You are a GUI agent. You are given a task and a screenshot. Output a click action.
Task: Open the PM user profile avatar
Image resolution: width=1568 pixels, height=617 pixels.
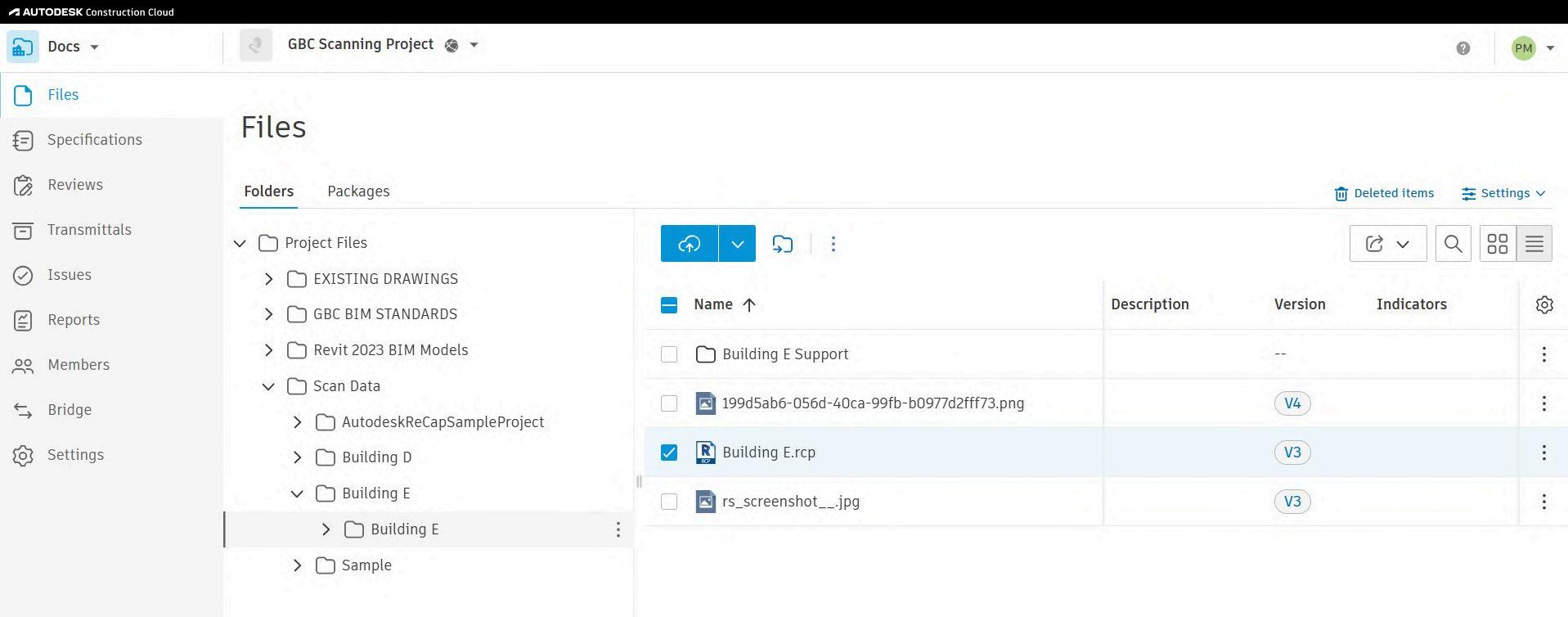1523,48
